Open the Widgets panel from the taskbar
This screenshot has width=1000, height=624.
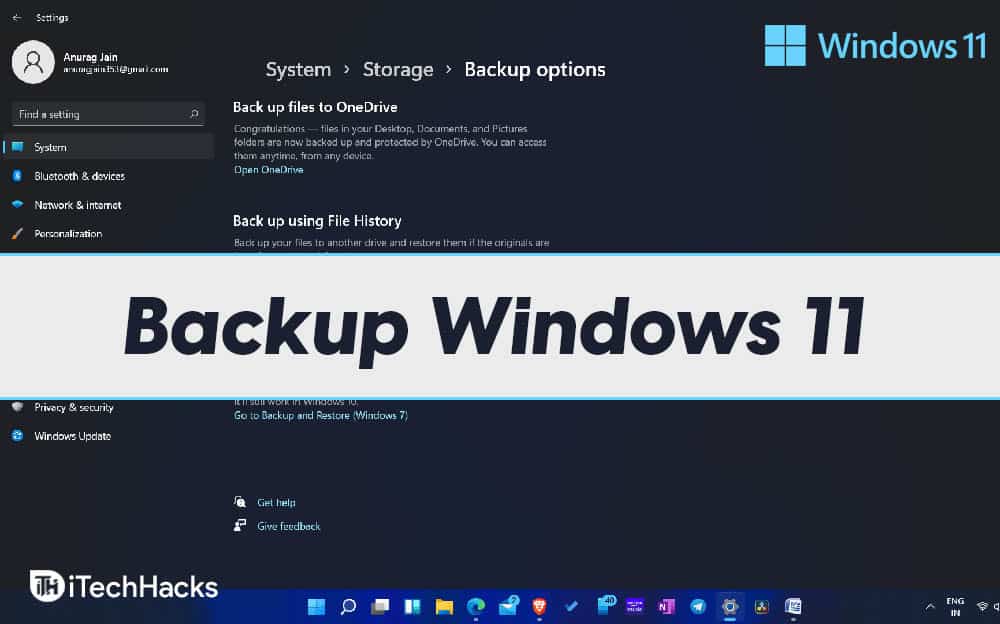(x=412, y=606)
